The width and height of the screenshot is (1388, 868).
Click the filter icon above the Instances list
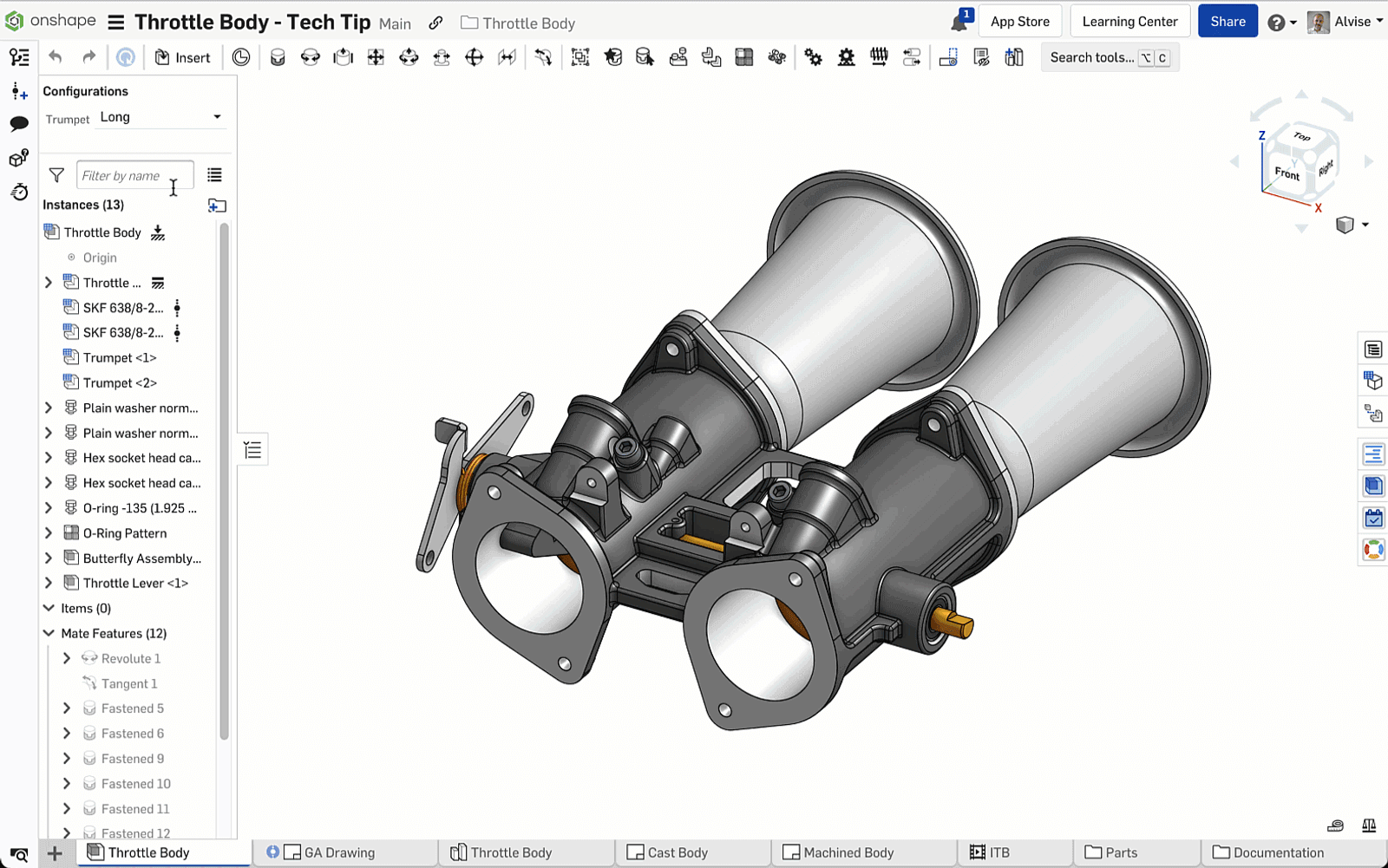[56, 174]
